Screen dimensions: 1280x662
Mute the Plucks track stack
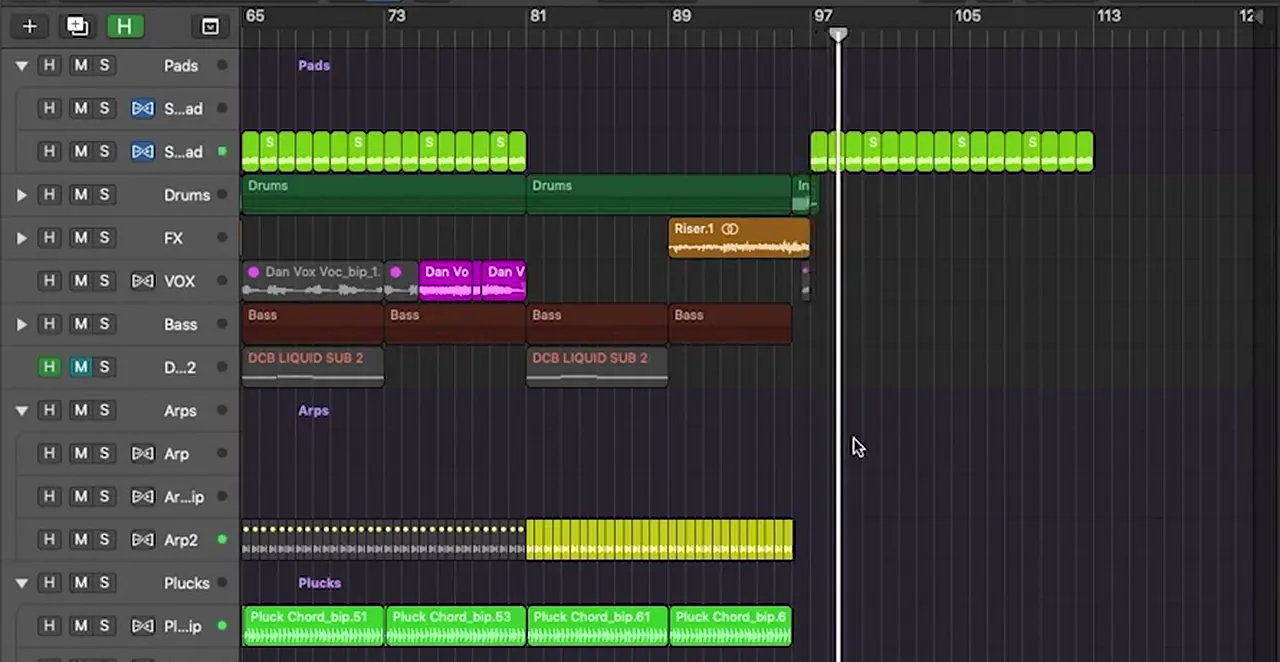pos(80,583)
